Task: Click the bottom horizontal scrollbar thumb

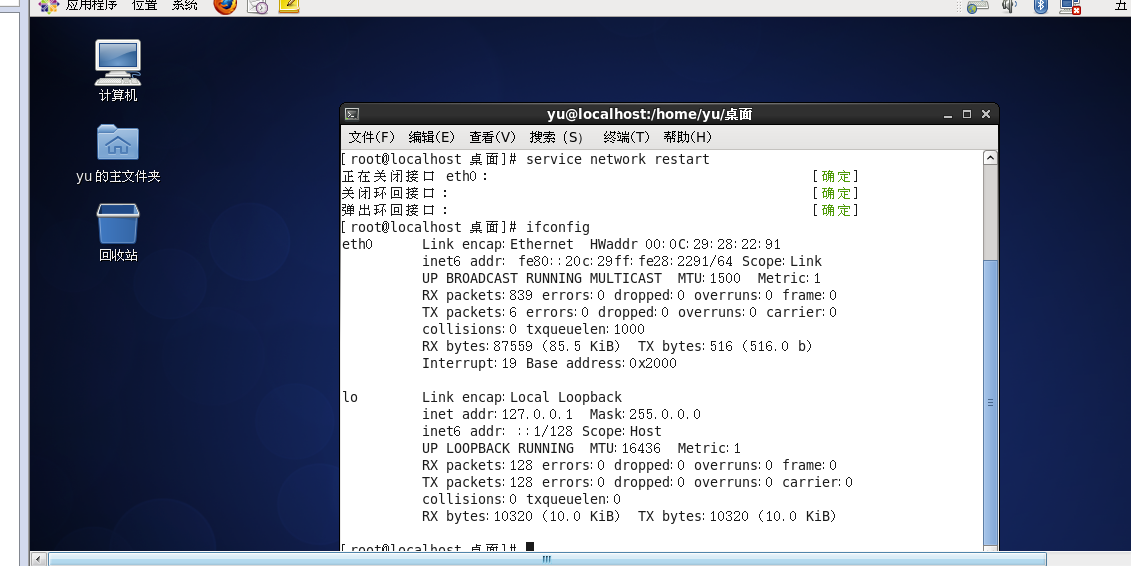Action: (547, 559)
